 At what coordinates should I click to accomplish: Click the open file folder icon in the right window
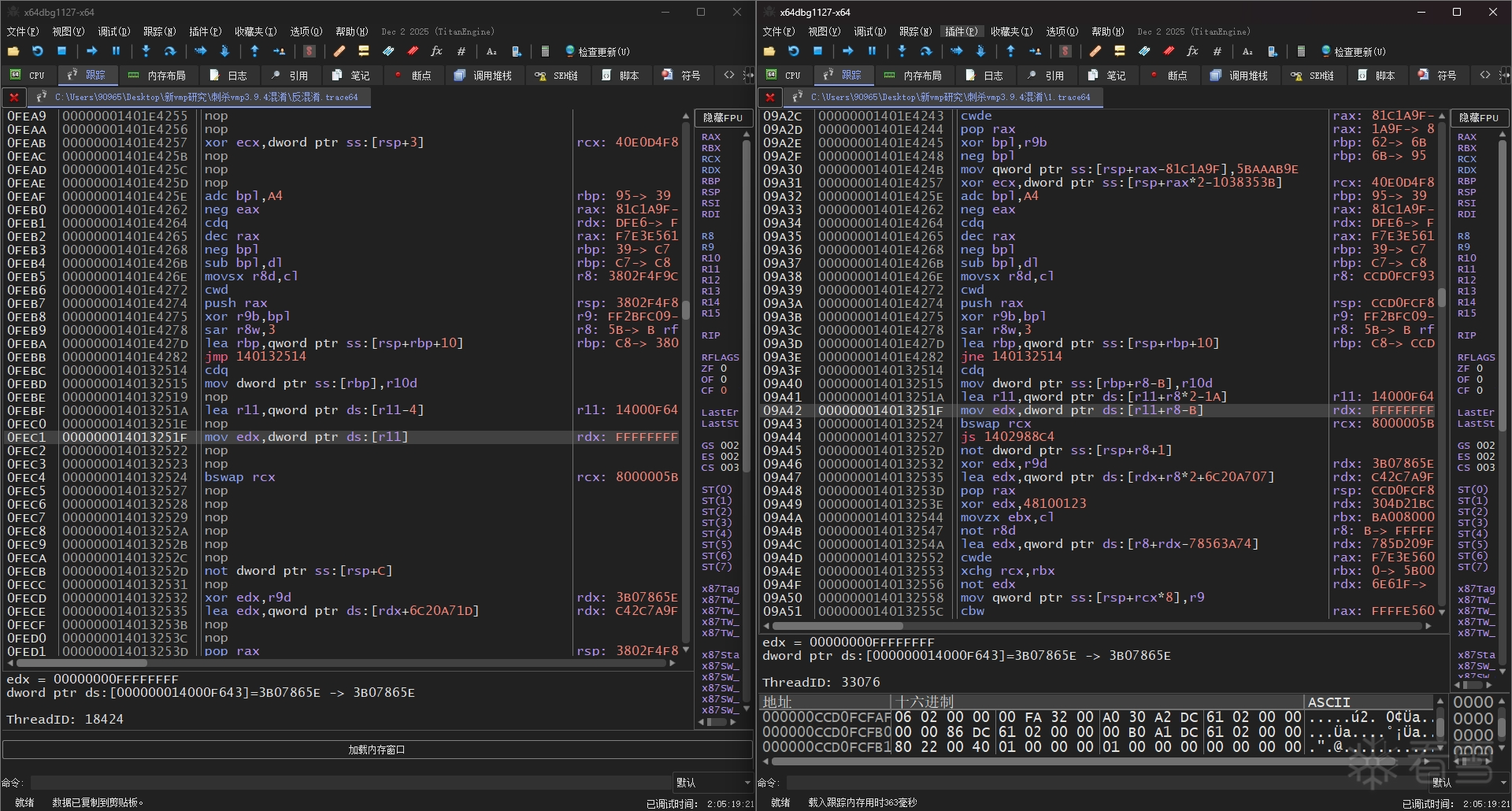769,51
